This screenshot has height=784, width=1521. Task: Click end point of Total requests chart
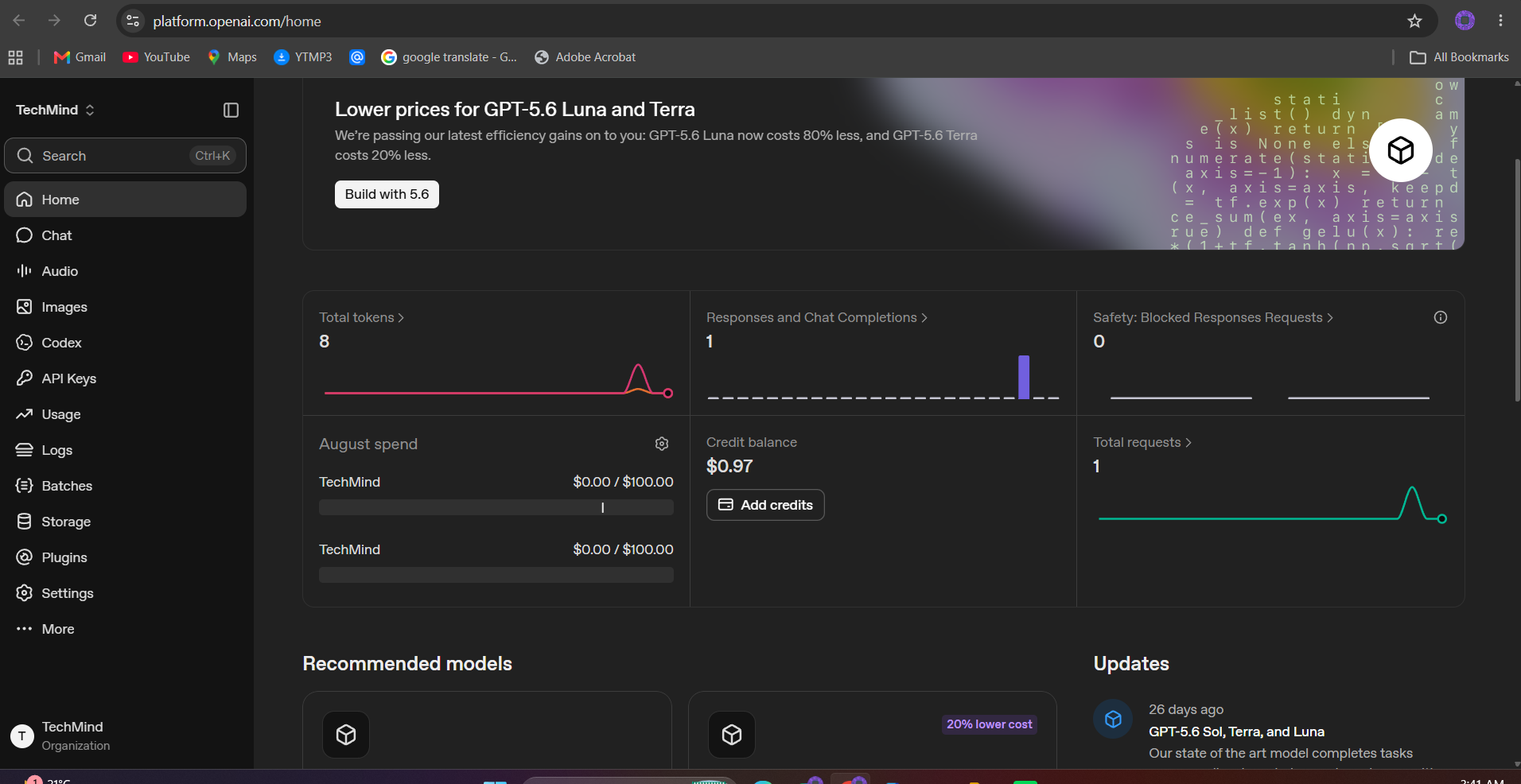coord(1442,518)
